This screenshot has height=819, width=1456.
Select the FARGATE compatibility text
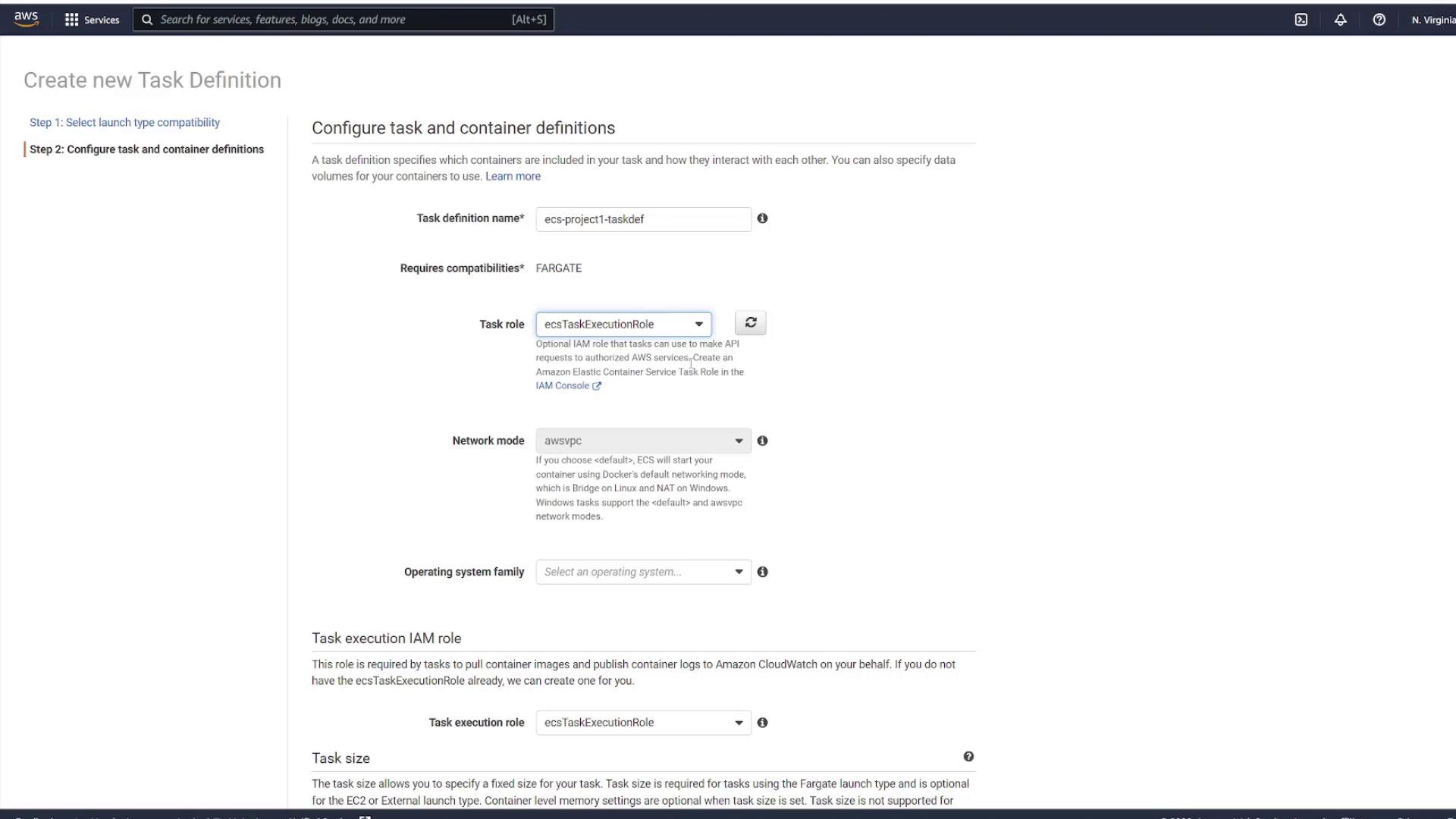tap(559, 268)
